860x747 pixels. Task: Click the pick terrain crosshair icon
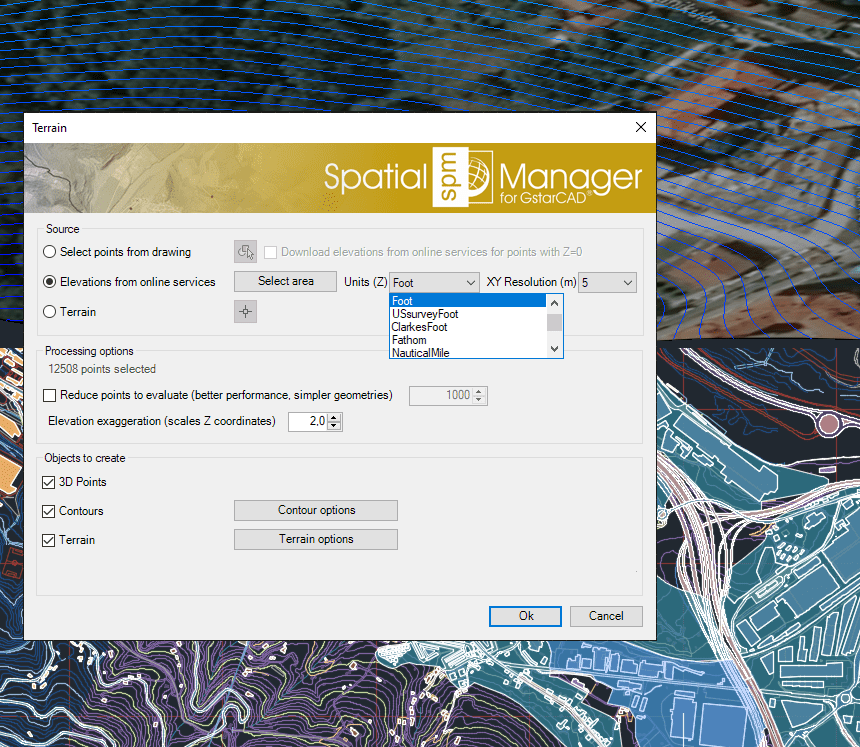click(245, 312)
